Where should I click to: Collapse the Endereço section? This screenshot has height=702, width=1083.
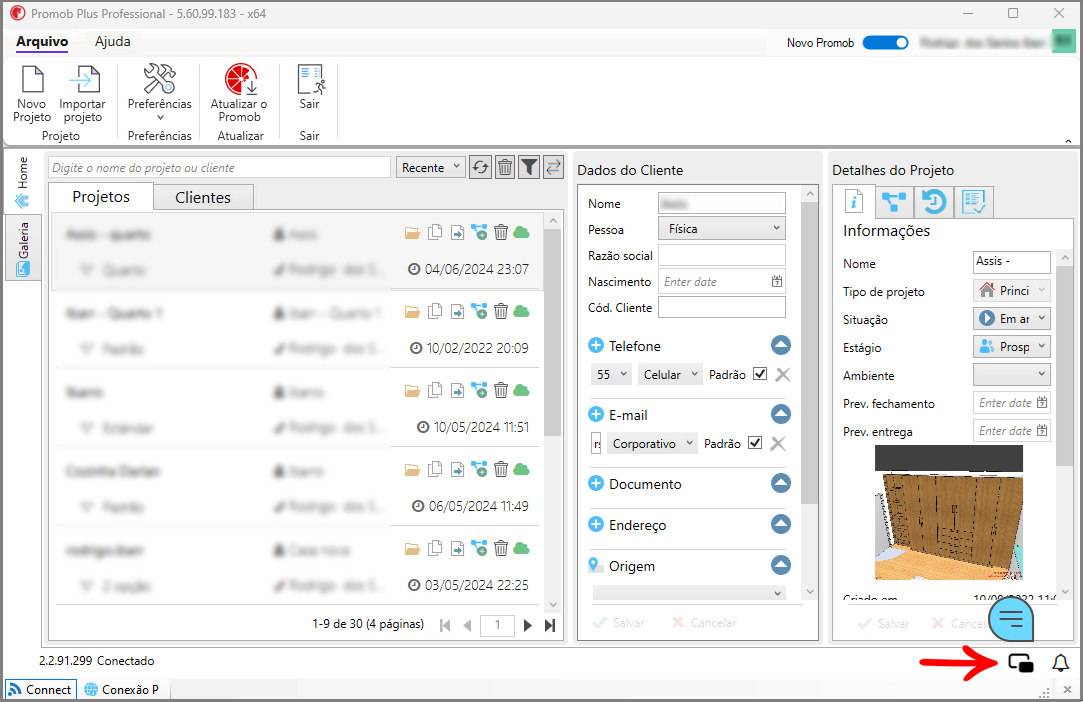point(780,524)
